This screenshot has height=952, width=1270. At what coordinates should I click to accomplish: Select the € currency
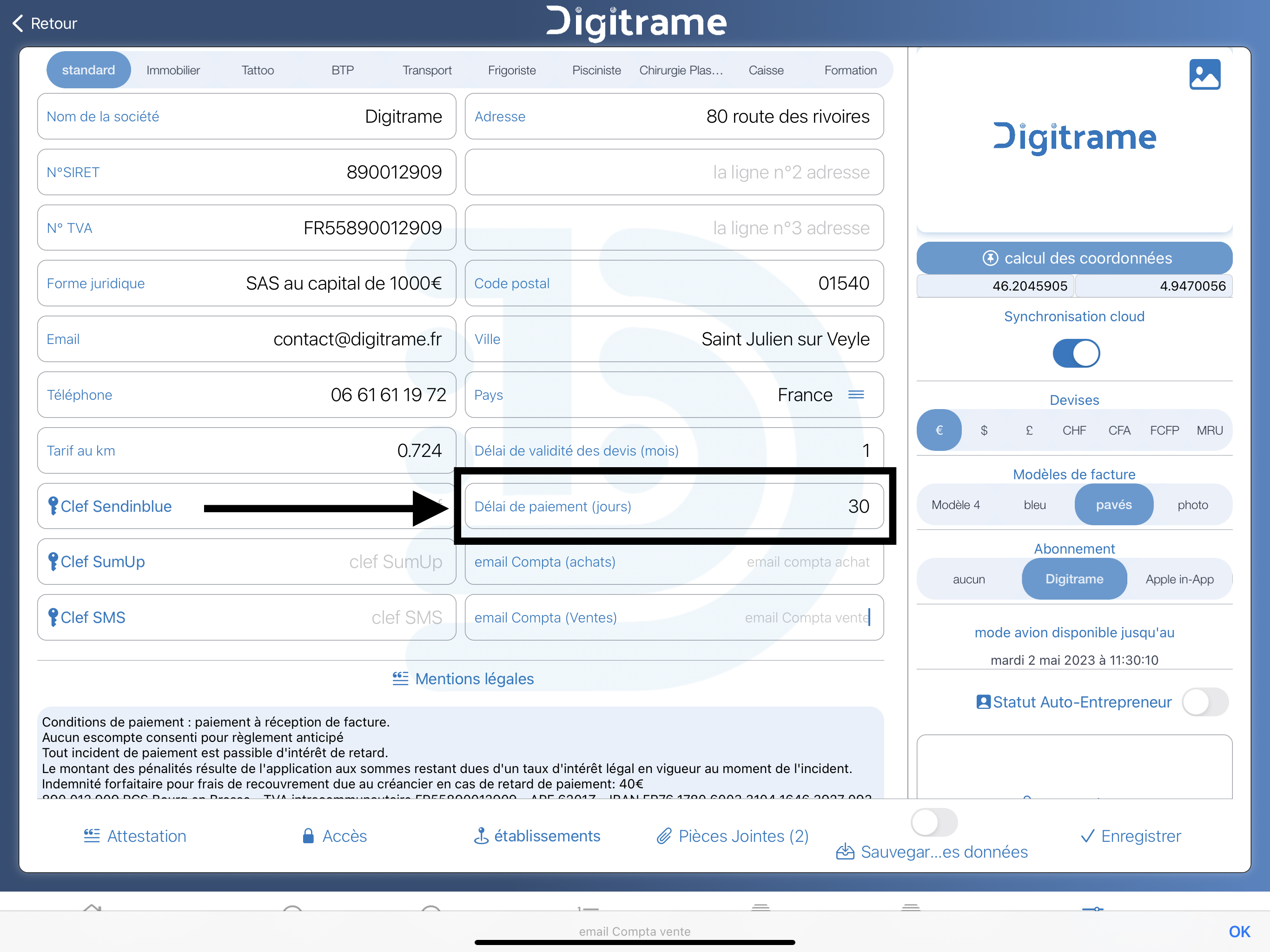[x=939, y=430]
